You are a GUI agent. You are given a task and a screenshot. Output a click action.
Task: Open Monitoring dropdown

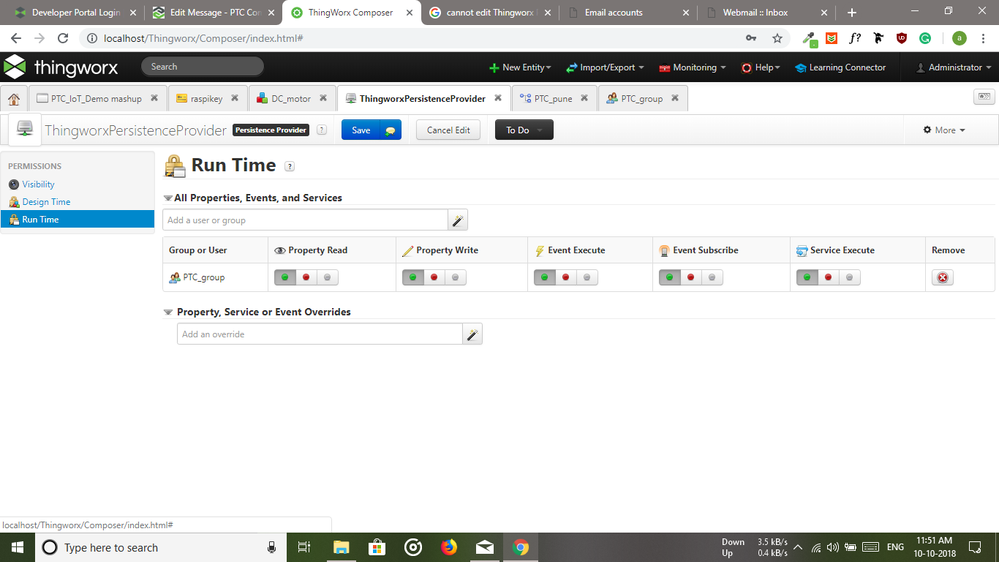(x=693, y=68)
